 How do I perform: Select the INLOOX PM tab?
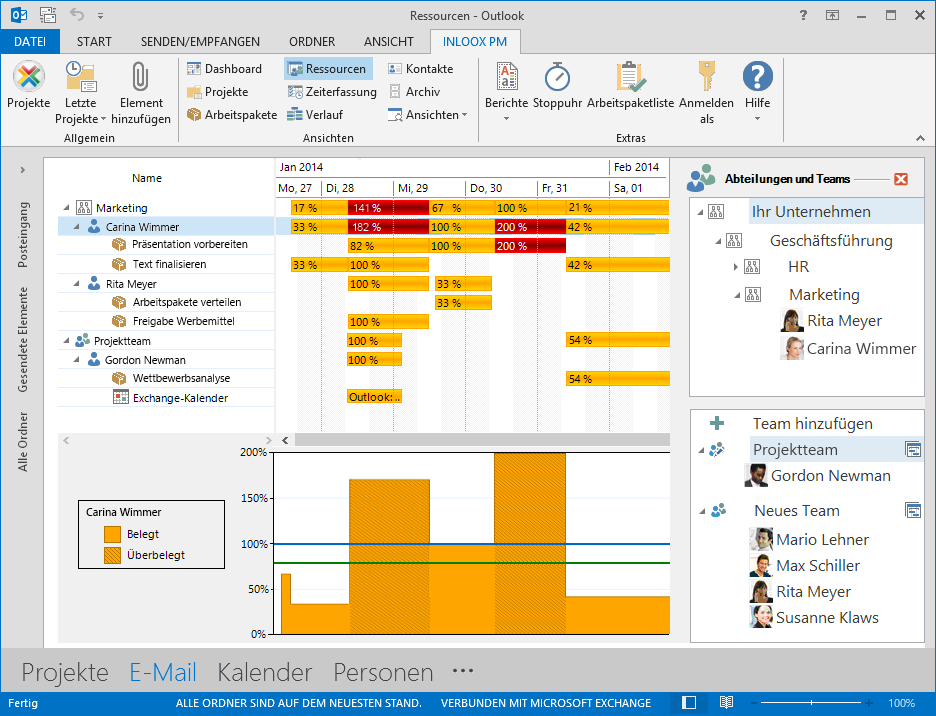[475, 42]
